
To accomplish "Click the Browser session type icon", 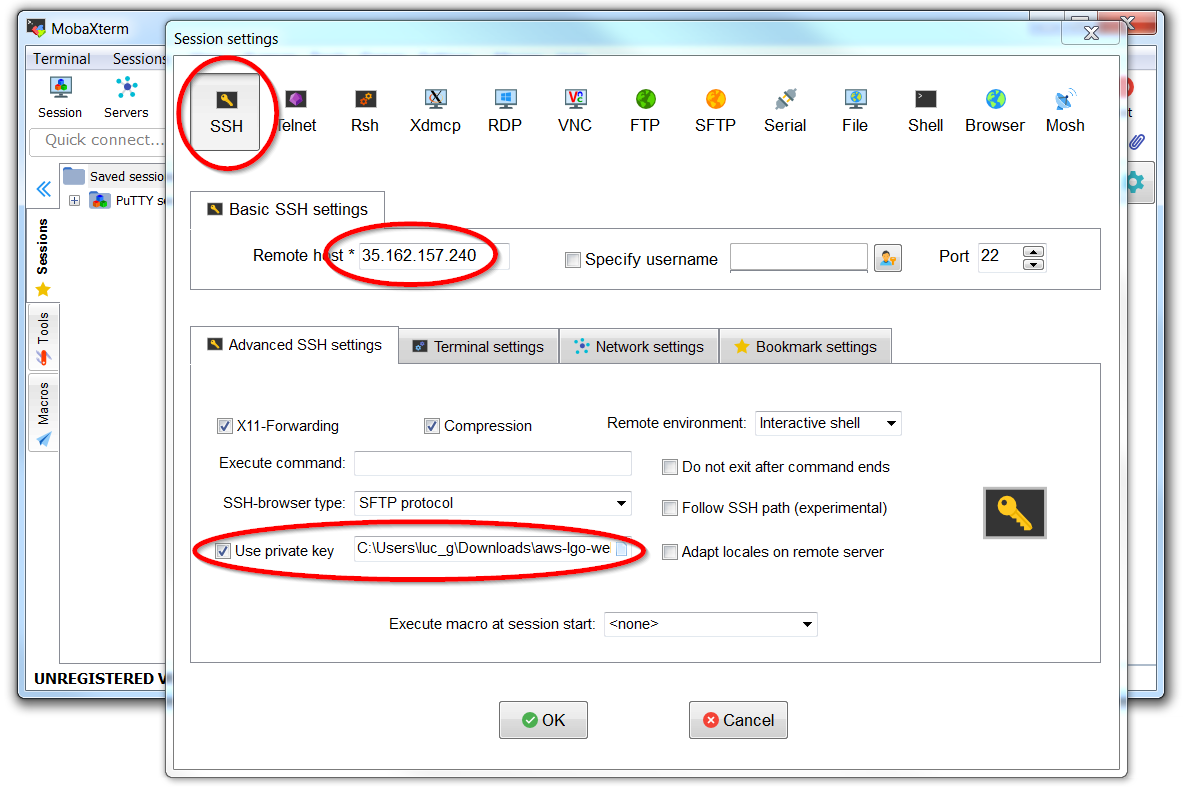I will [x=994, y=108].
